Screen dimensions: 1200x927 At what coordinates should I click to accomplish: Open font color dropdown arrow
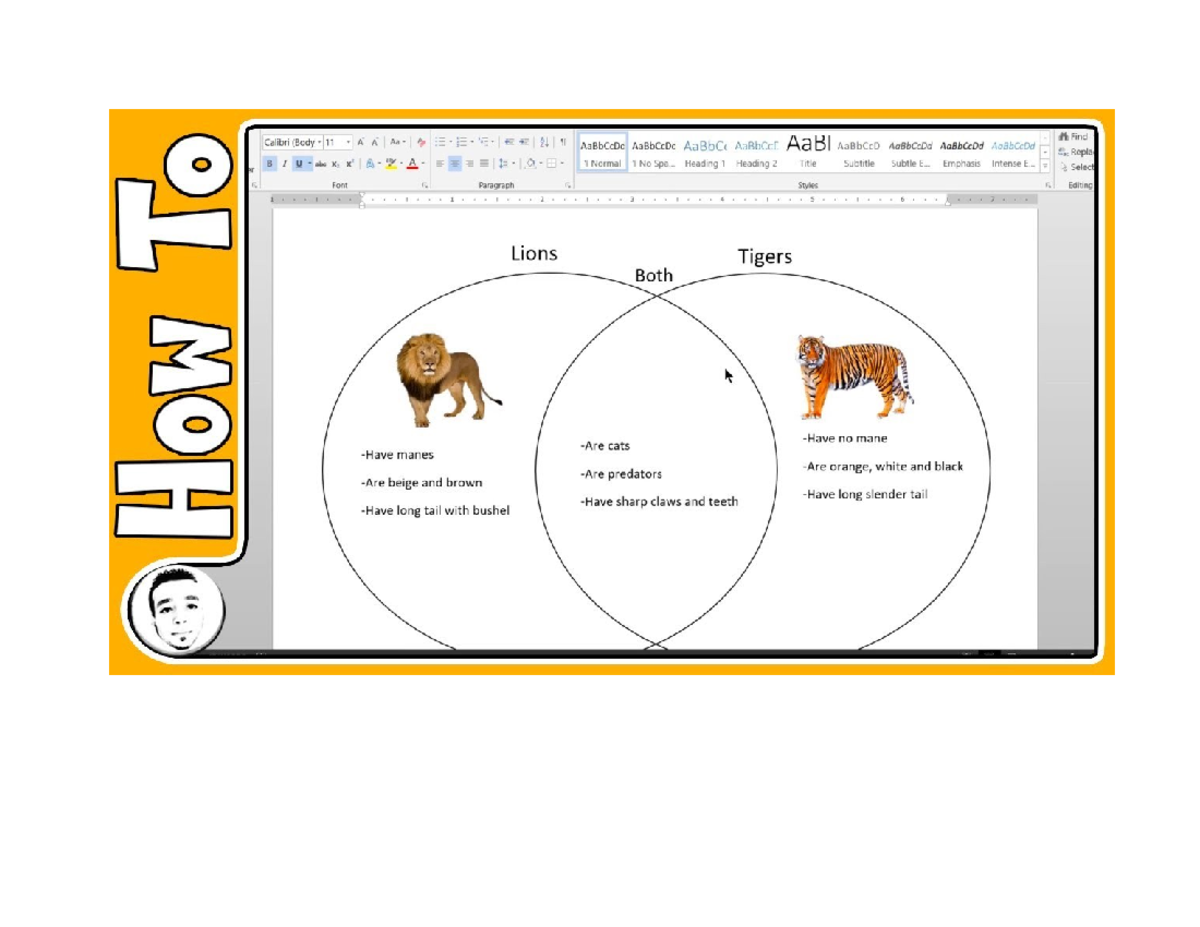pyautogui.click(x=423, y=163)
